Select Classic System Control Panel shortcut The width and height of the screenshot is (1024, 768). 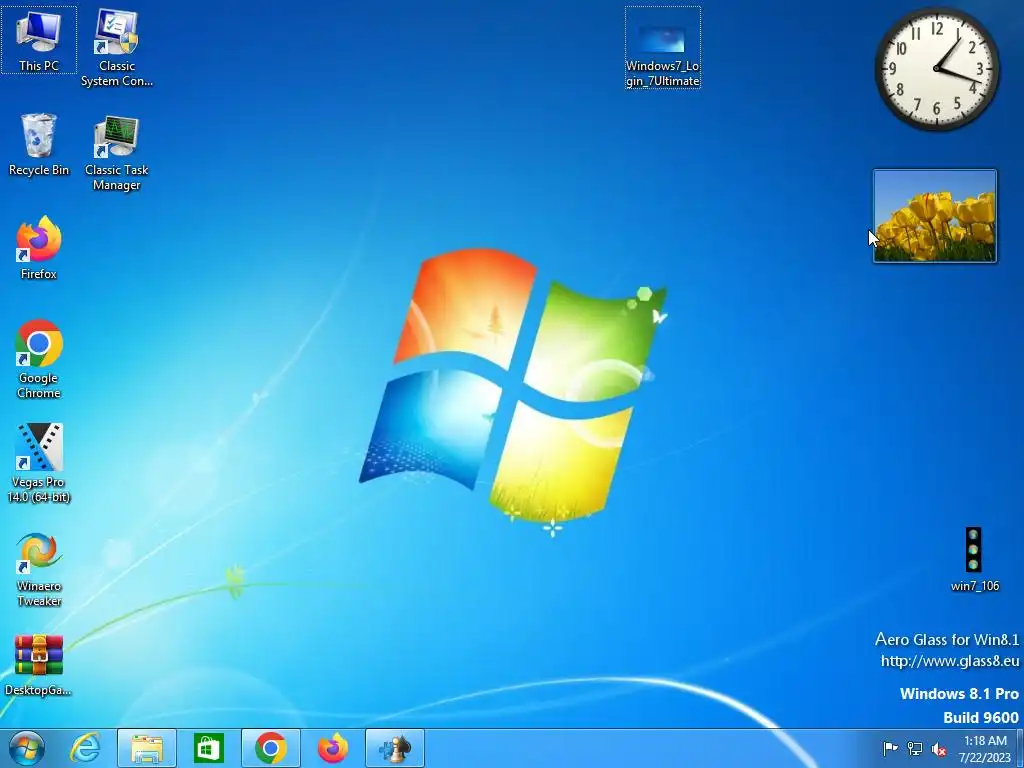point(117,48)
